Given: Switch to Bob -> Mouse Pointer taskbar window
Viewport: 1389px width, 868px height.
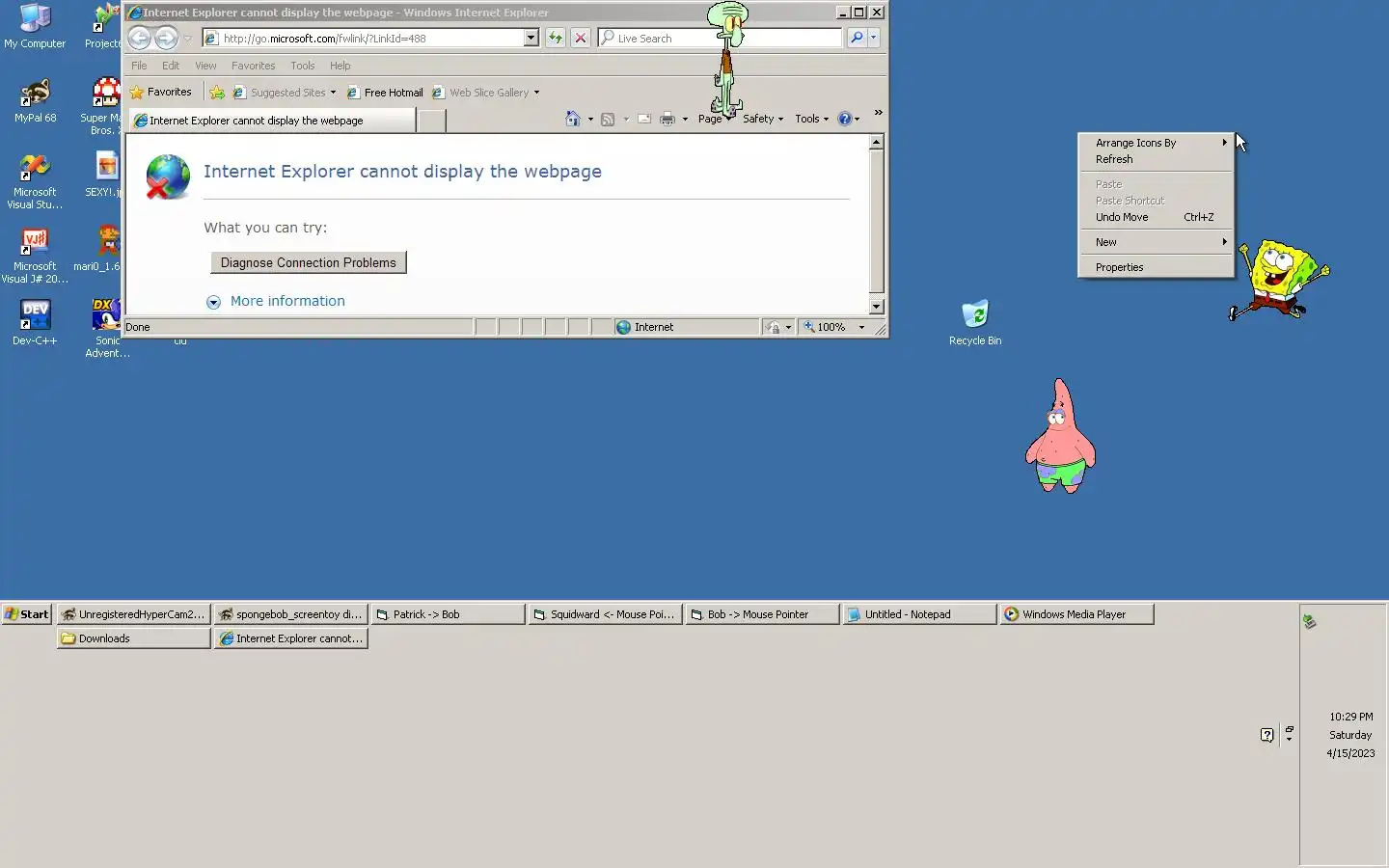Looking at the screenshot, I should coord(763,614).
